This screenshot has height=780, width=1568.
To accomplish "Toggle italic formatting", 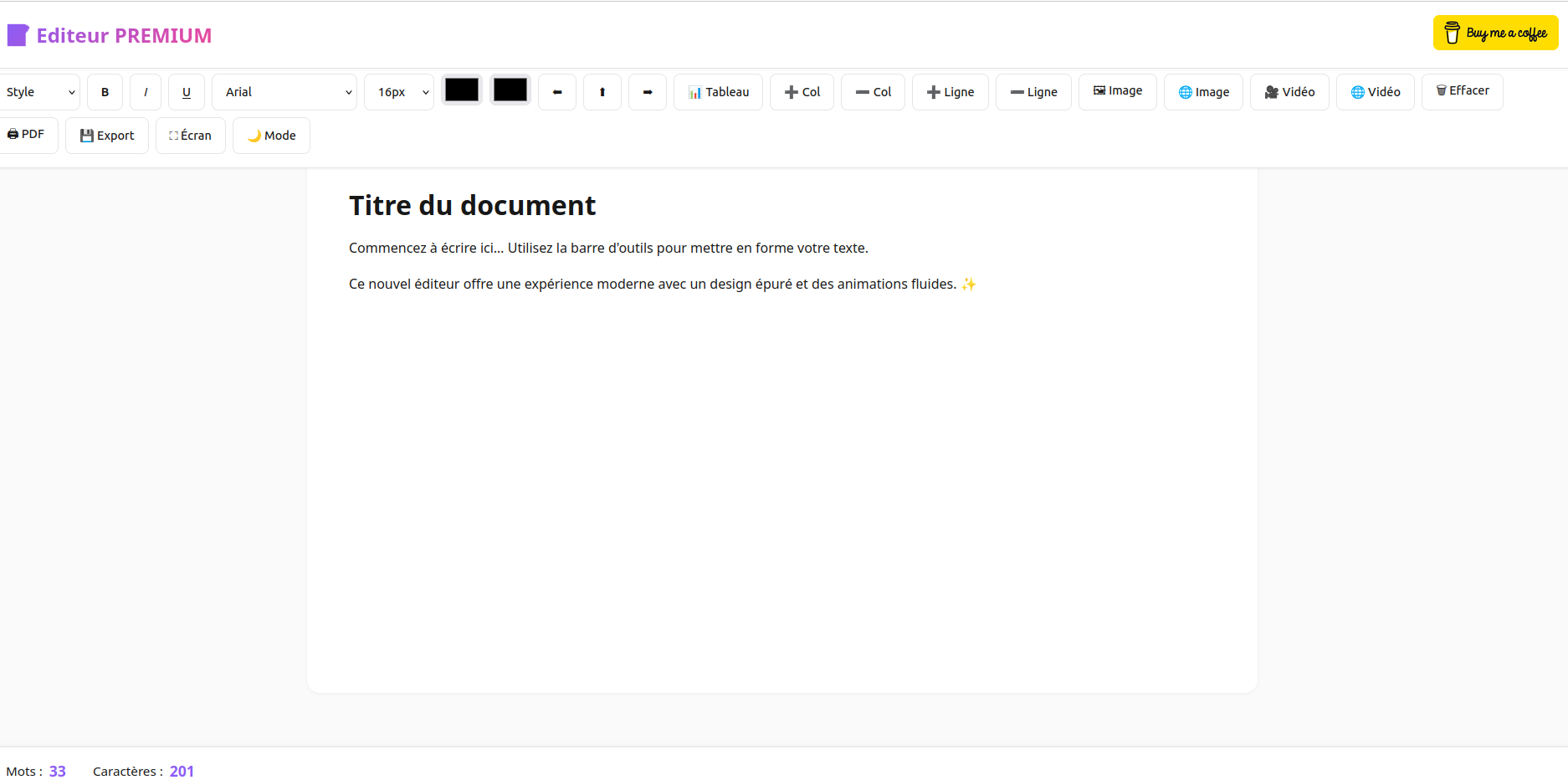I will click(x=146, y=92).
